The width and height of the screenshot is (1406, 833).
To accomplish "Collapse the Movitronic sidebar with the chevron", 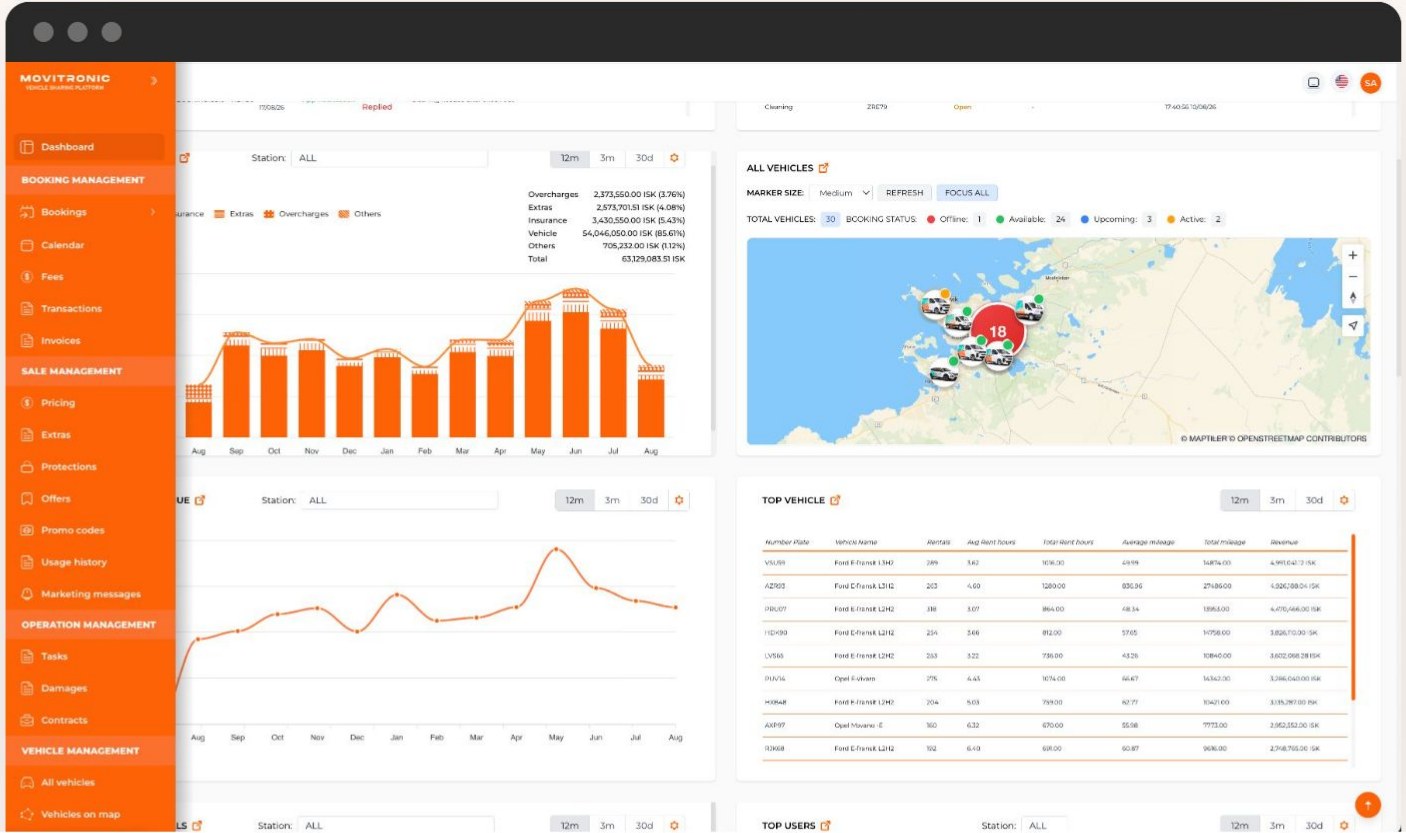I will (x=153, y=80).
